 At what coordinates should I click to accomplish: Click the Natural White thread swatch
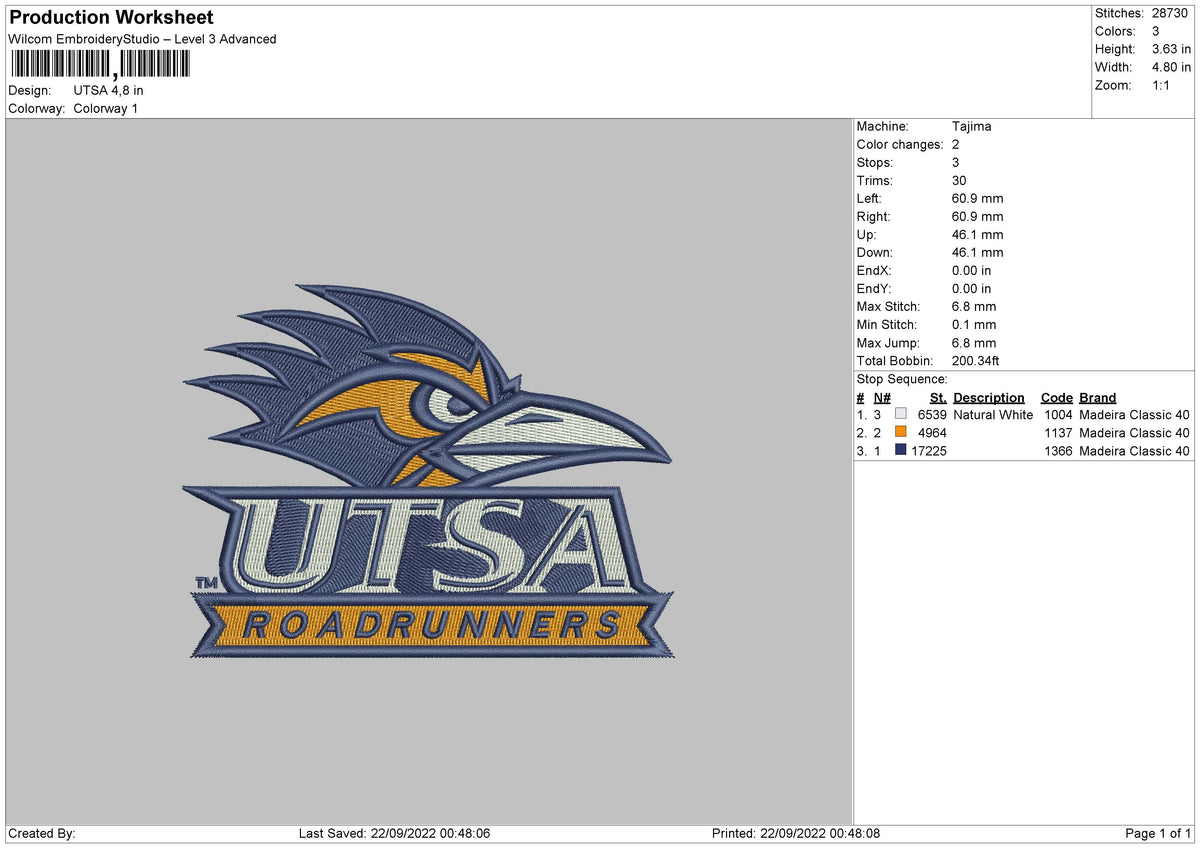901,414
